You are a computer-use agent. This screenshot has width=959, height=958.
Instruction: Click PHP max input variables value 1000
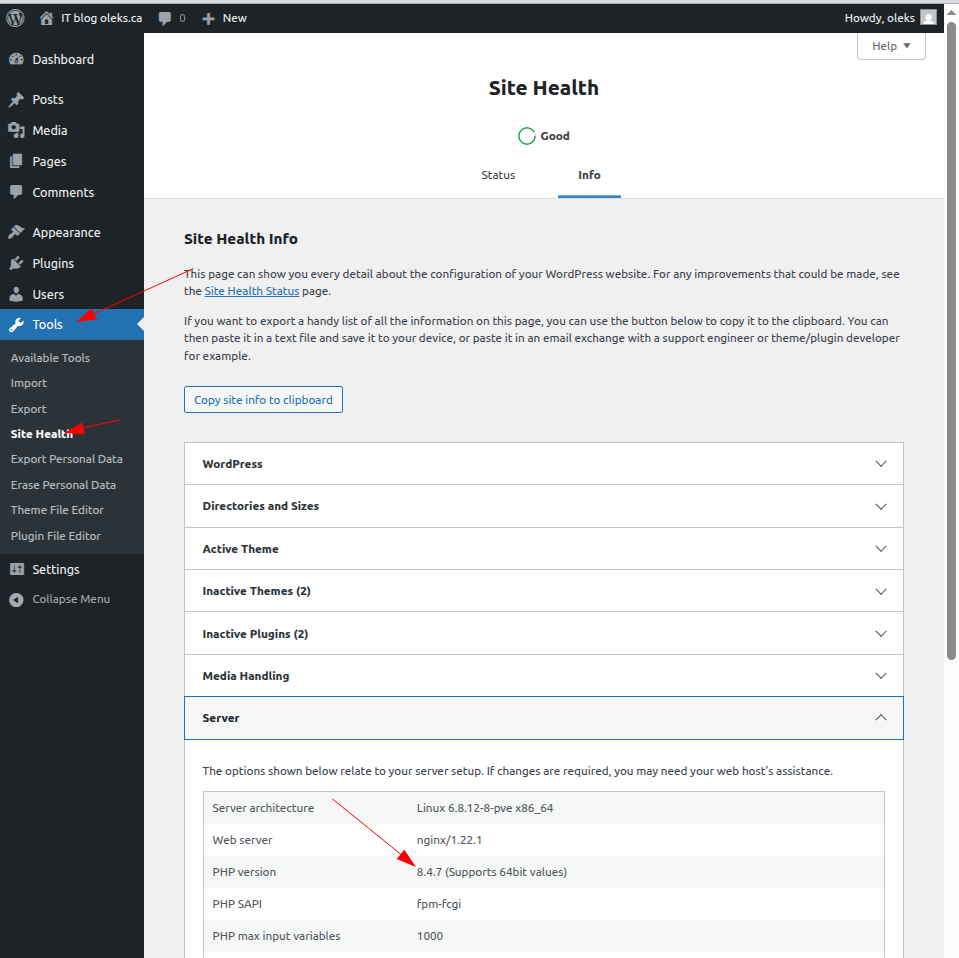(430, 936)
